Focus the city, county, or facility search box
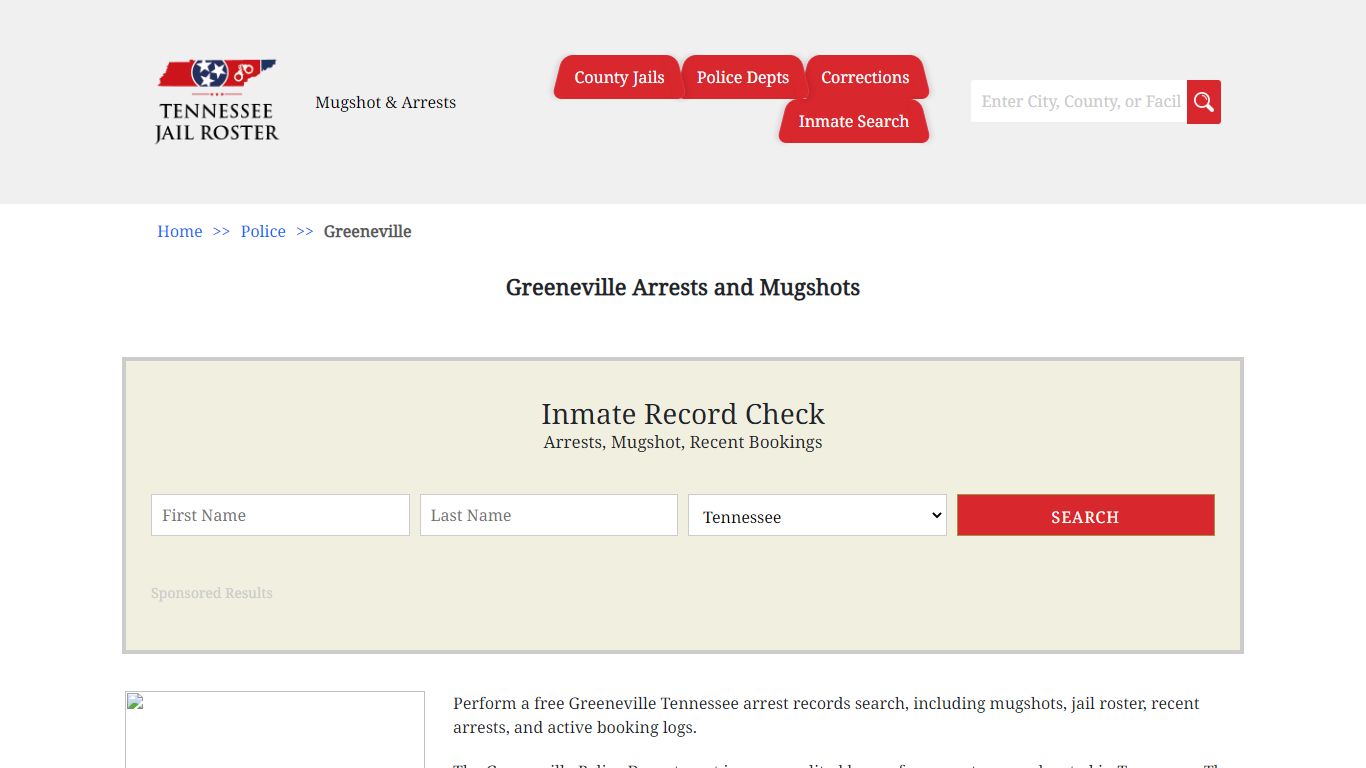This screenshot has height=768, width=1366. [x=1079, y=102]
